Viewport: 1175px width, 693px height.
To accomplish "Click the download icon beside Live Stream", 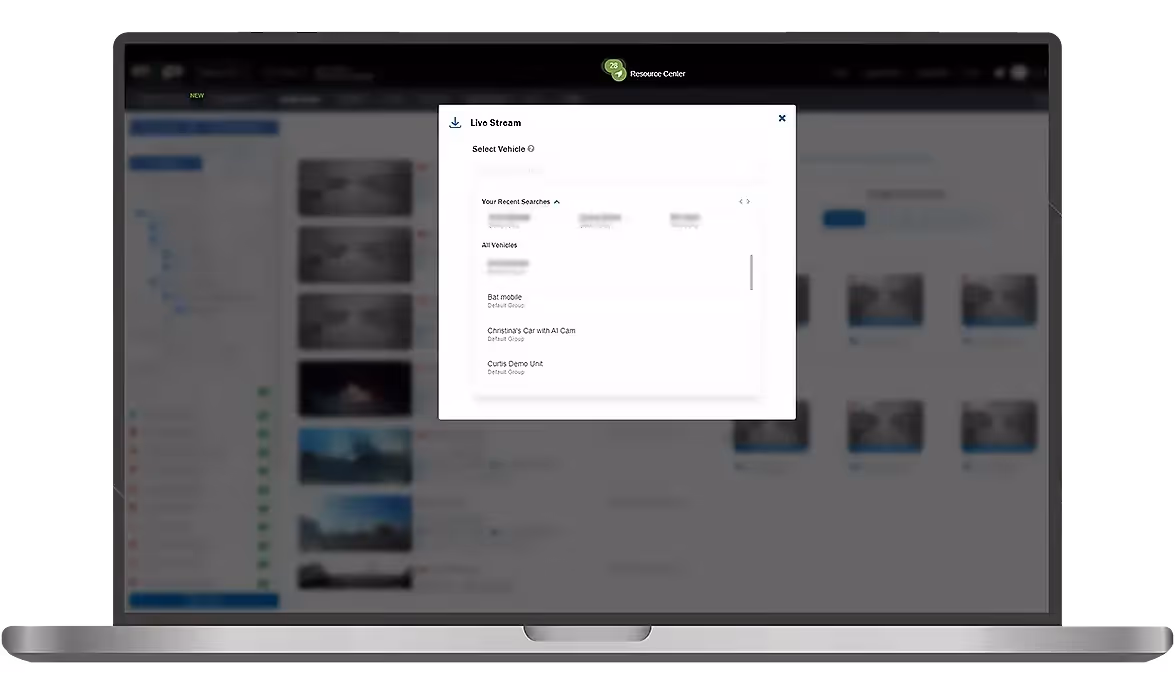I will point(455,123).
